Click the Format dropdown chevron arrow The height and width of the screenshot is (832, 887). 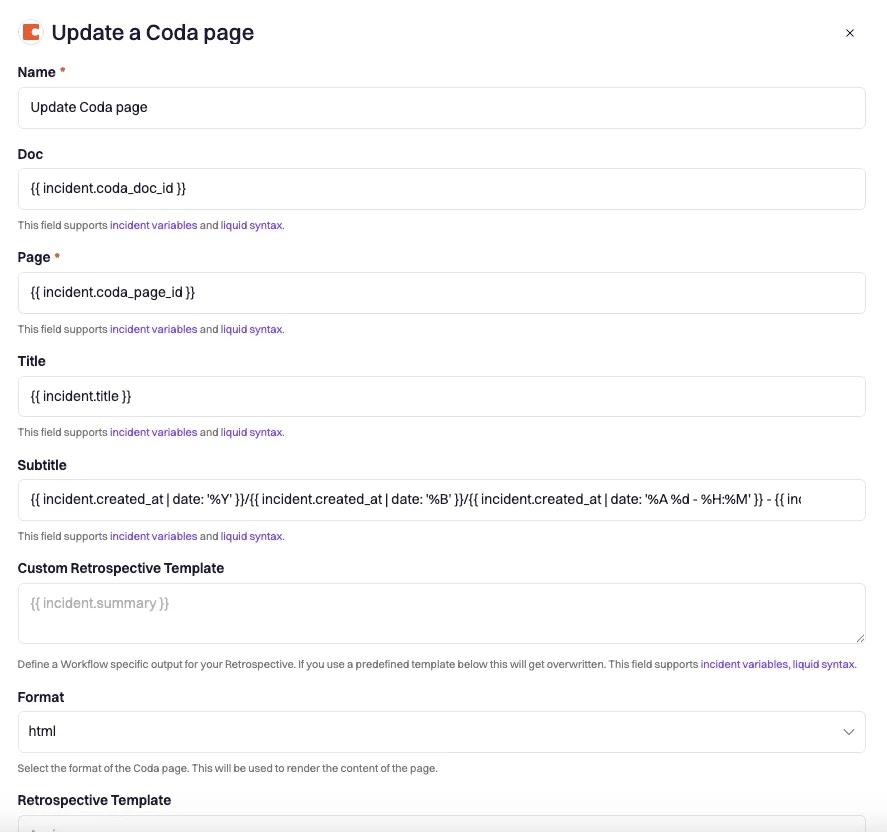tap(849, 732)
